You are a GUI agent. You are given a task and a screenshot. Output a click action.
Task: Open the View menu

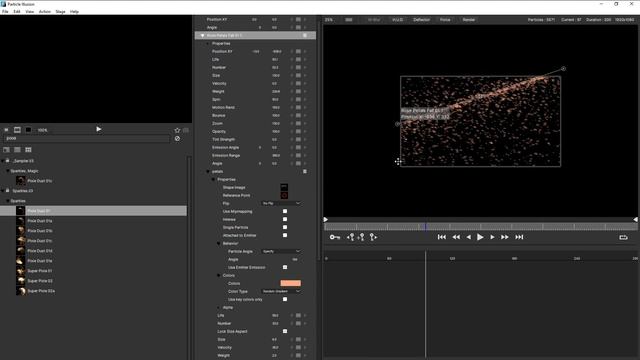coord(30,11)
